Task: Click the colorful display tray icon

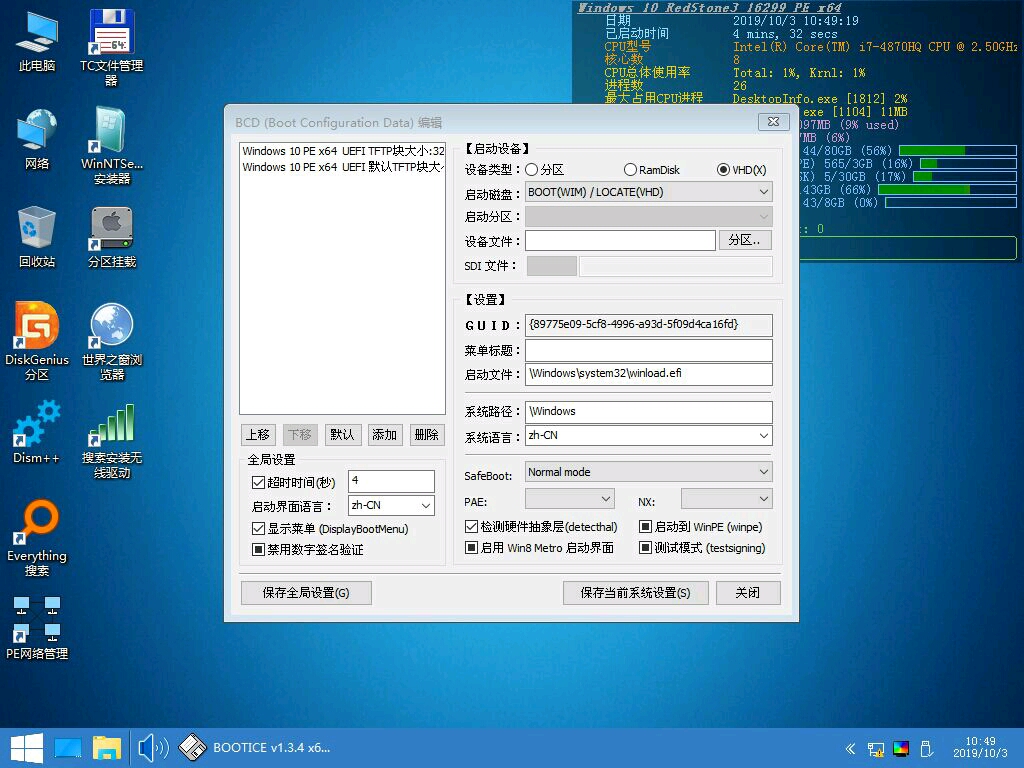Action: point(901,748)
